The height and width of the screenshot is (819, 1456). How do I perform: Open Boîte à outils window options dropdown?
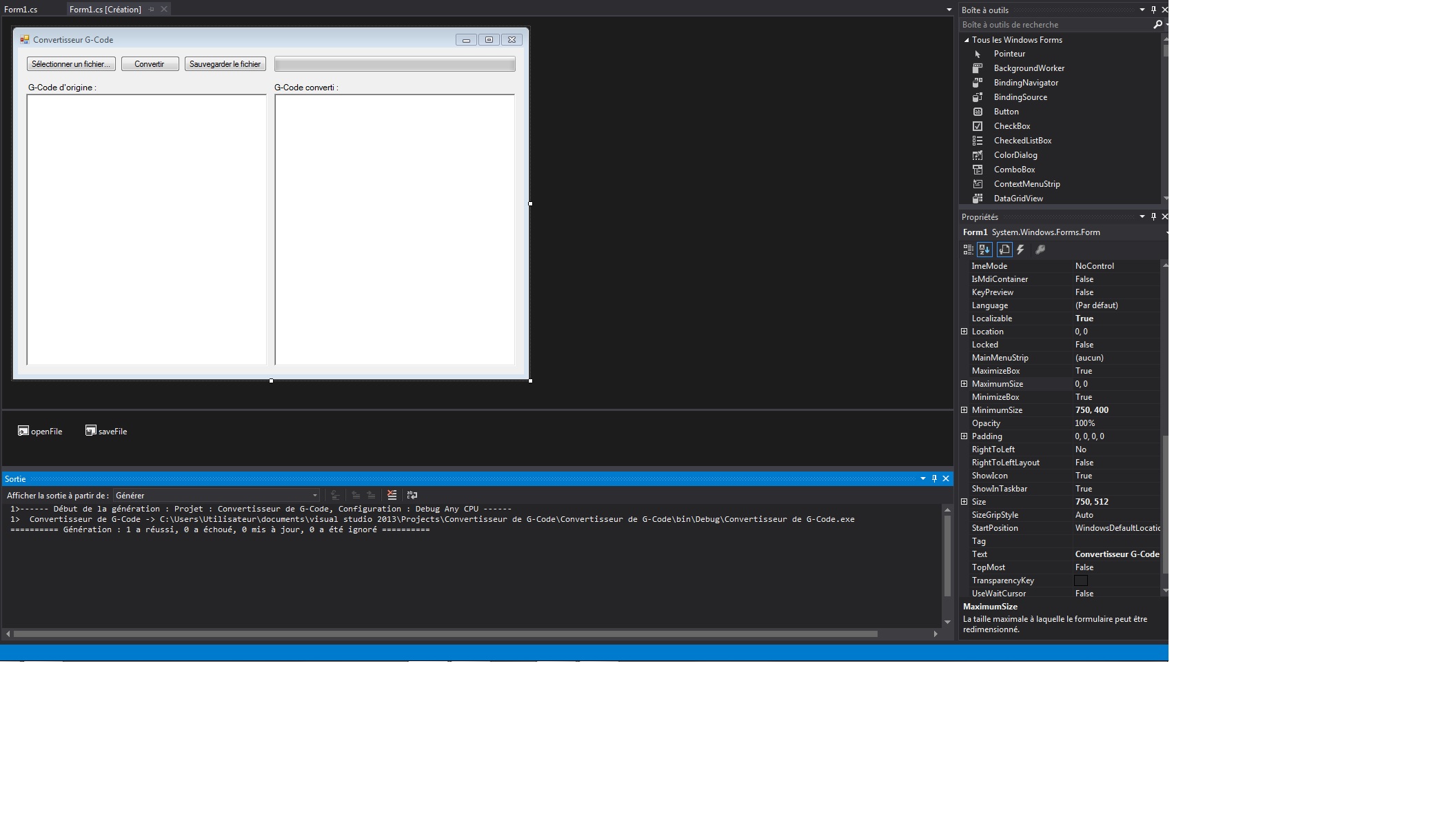pyautogui.click(x=1142, y=10)
